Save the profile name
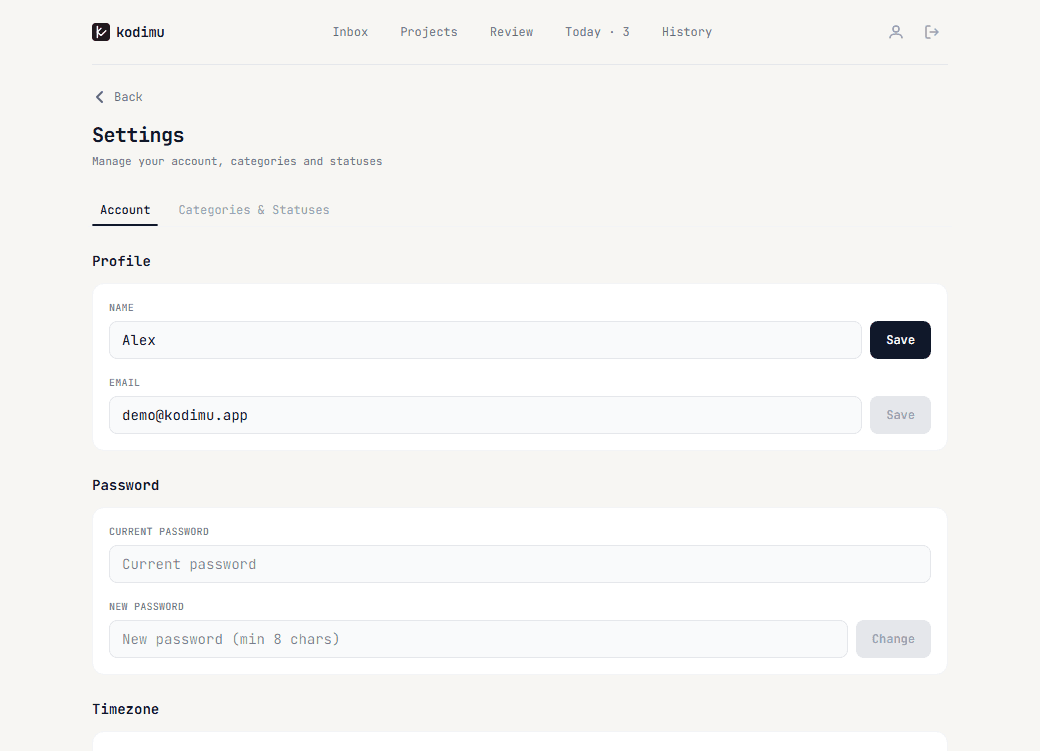The height and width of the screenshot is (751, 1040). pos(899,340)
